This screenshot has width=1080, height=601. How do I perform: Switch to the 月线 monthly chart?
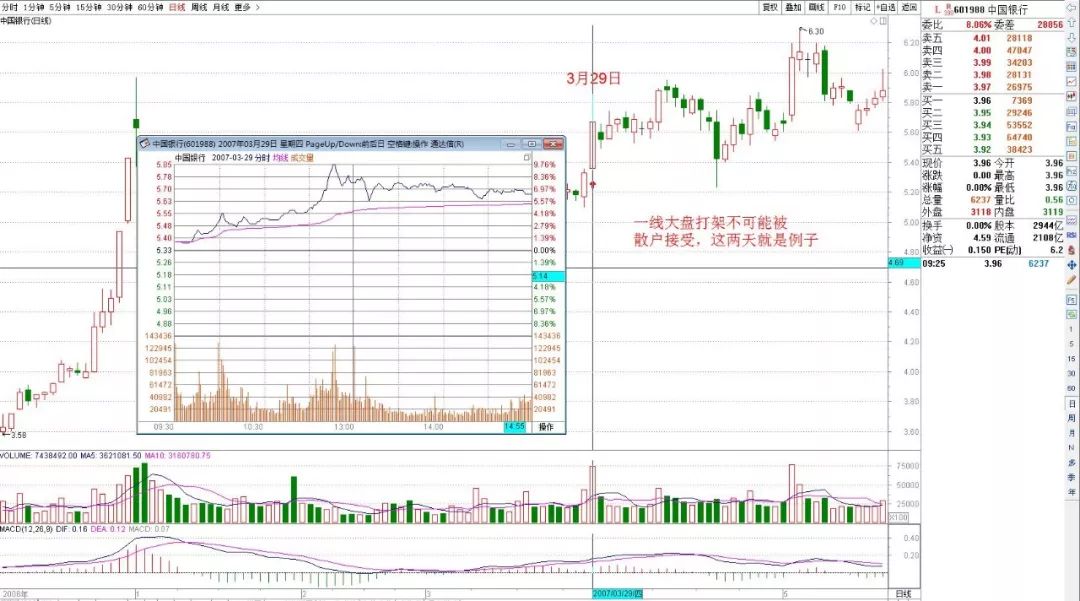coord(220,7)
